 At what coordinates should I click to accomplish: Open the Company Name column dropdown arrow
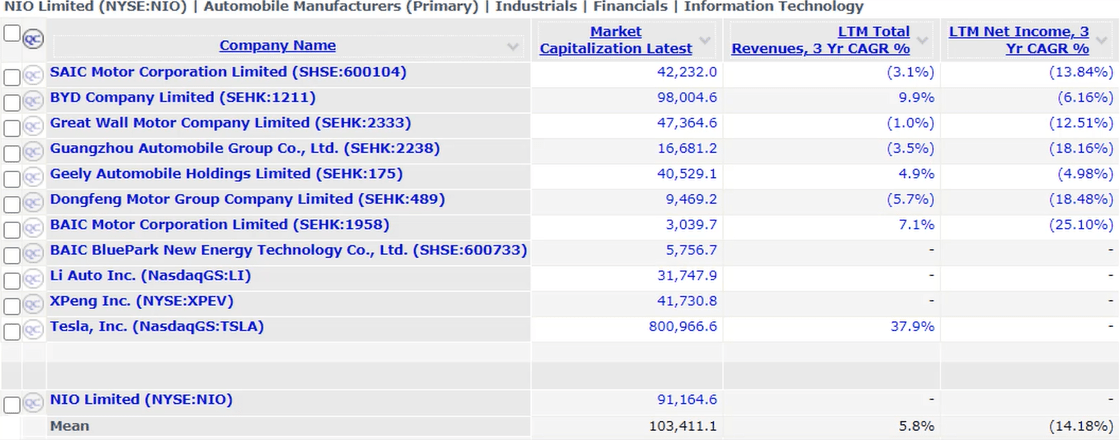click(x=514, y=46)
